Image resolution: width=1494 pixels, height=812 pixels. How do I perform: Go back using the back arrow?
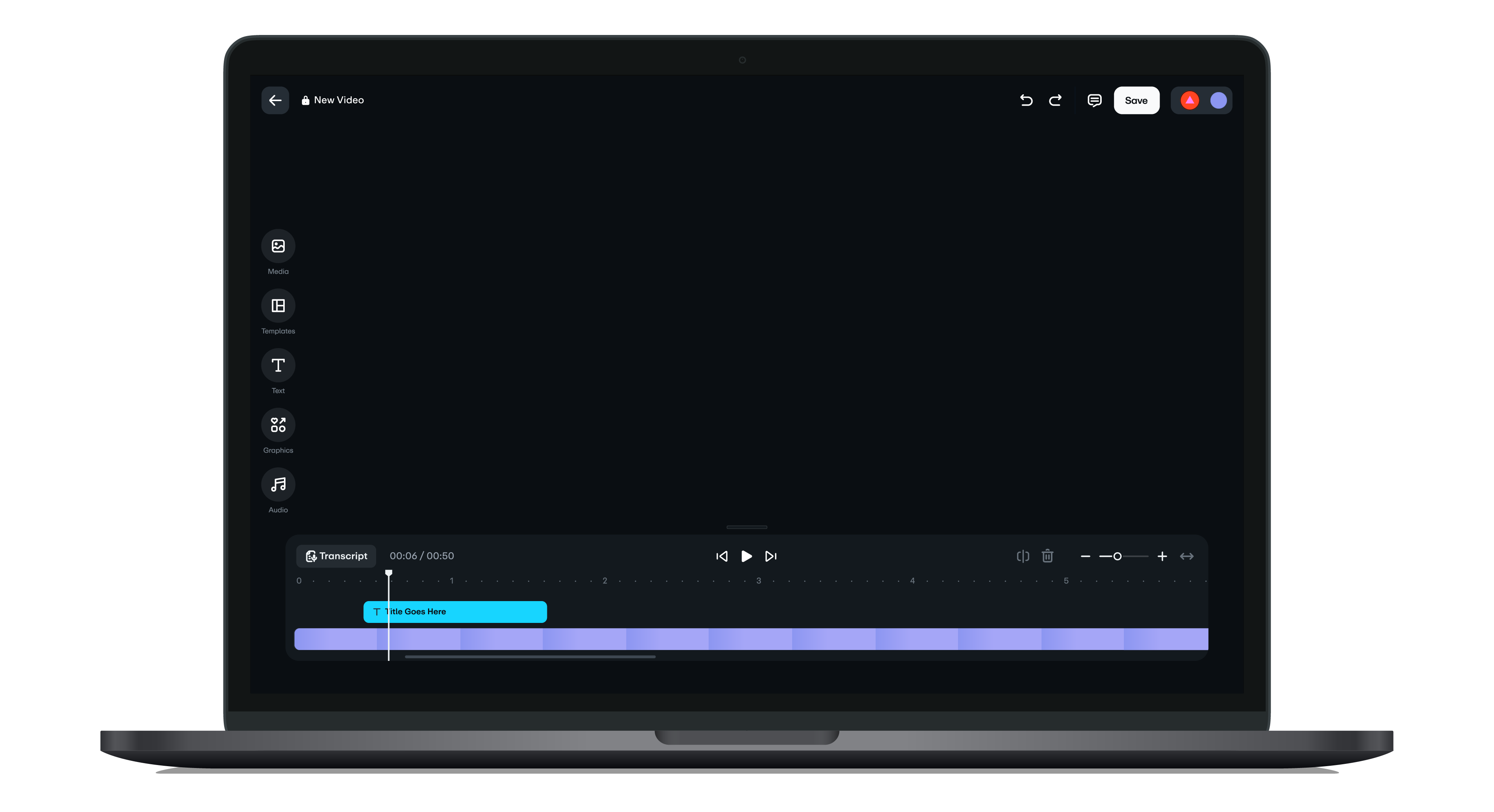275,100
